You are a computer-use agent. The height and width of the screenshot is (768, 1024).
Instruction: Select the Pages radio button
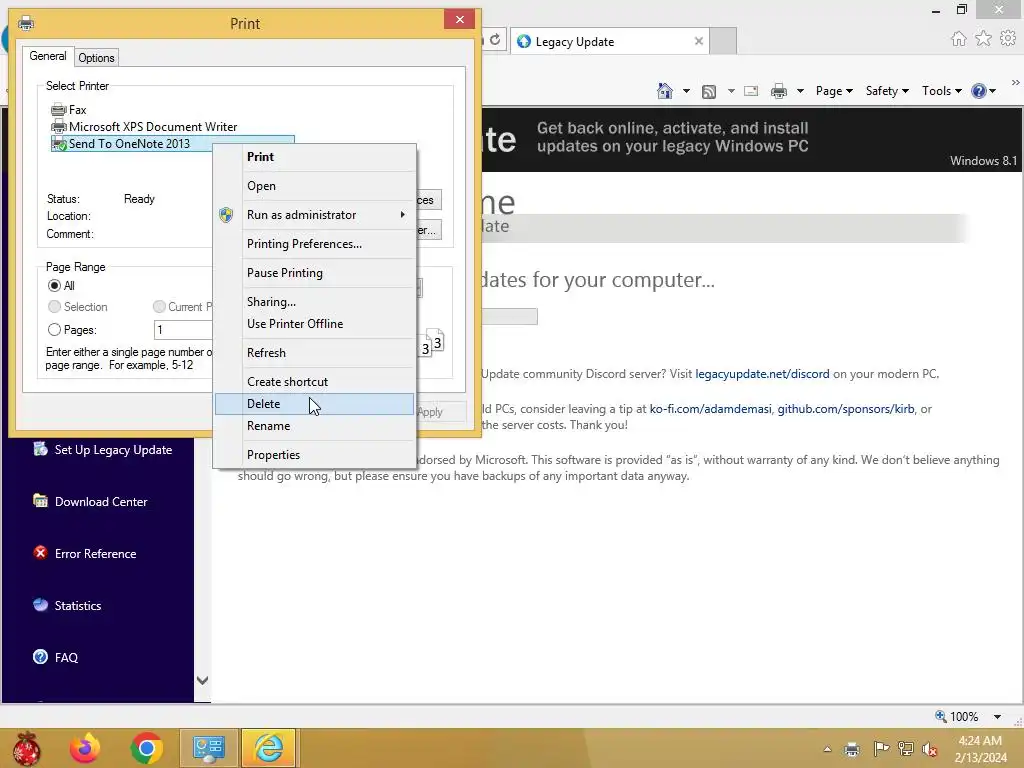click(x=54, y=330)
